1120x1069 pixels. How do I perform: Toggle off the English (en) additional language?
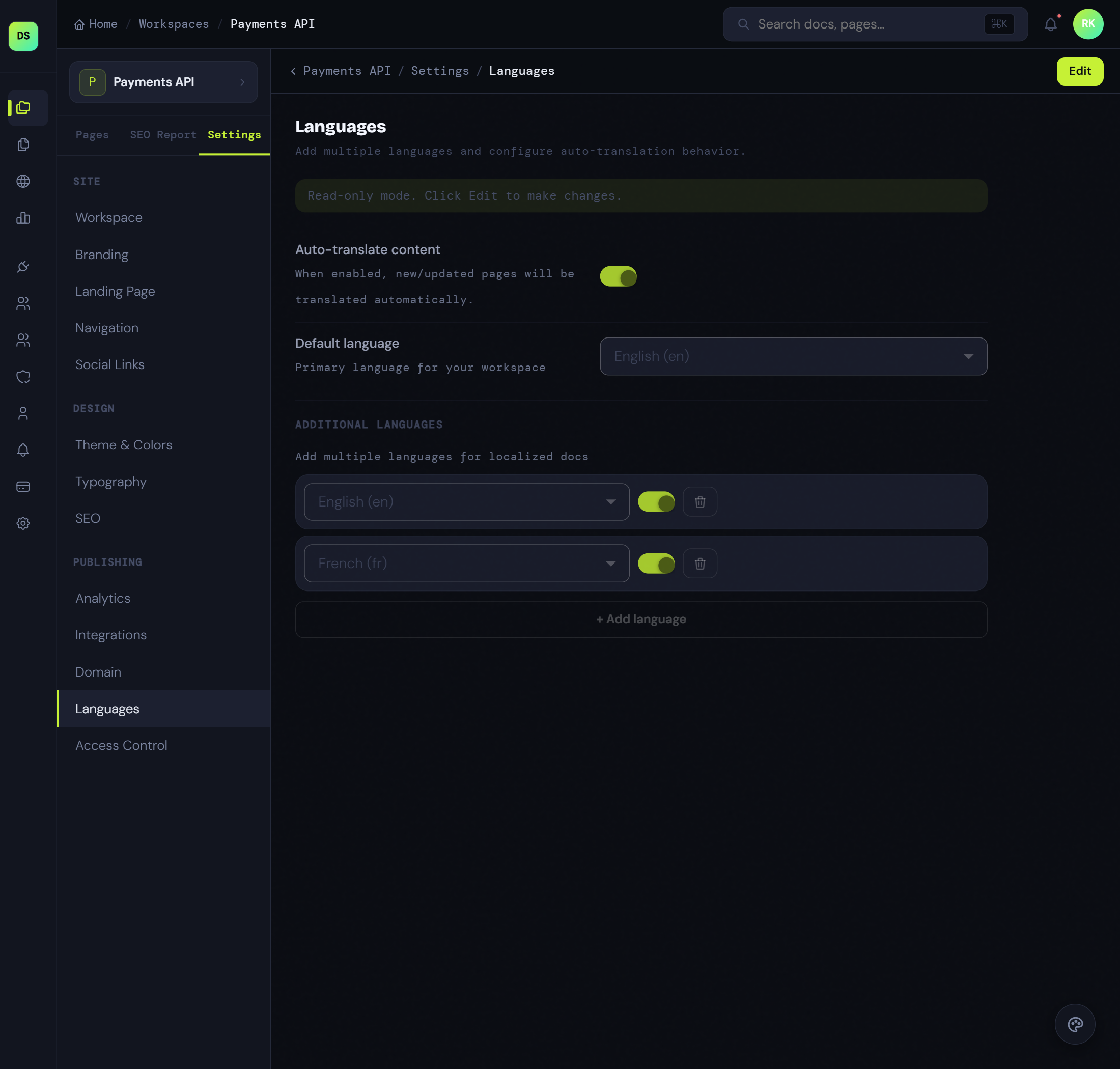pos(657,501)
